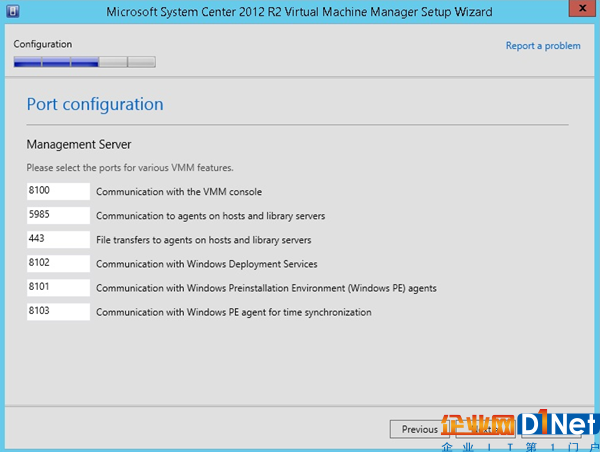Click the Configuration step label
The width and height of the screenshot is (600, 452).
point(43,44)
